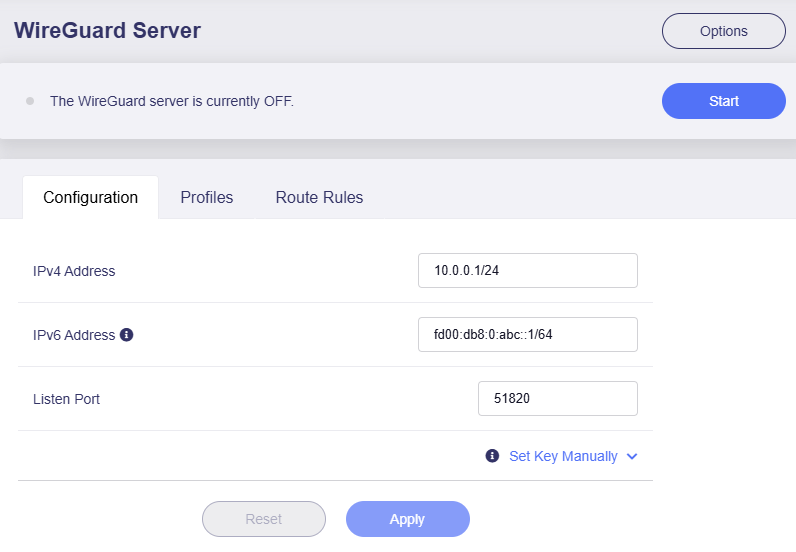Click the IPv4 Address label
The image size is (796, 552).
pos(74,271)
